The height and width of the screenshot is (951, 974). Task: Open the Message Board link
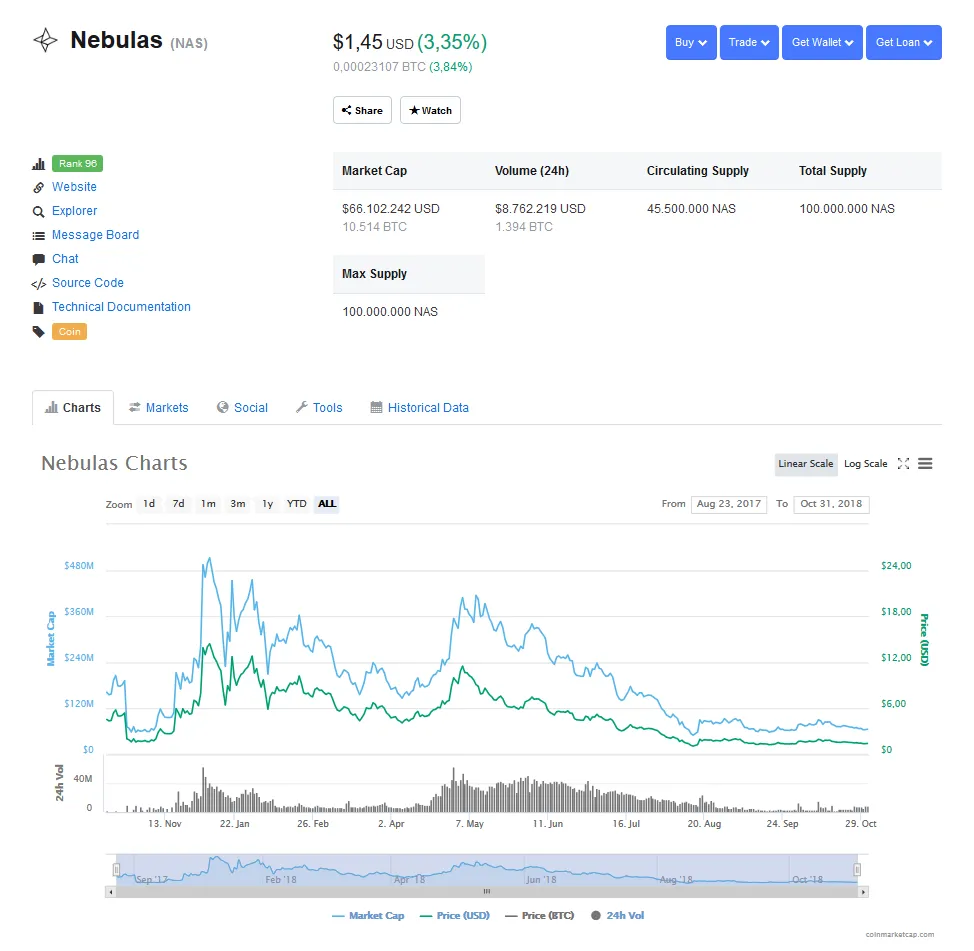coord(96,235)
